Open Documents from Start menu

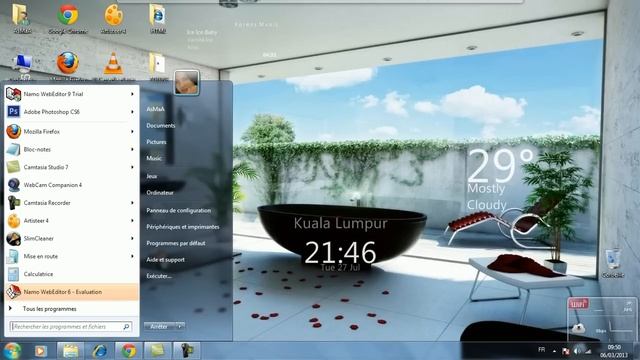pyautogui.click(x=161, y=126)
